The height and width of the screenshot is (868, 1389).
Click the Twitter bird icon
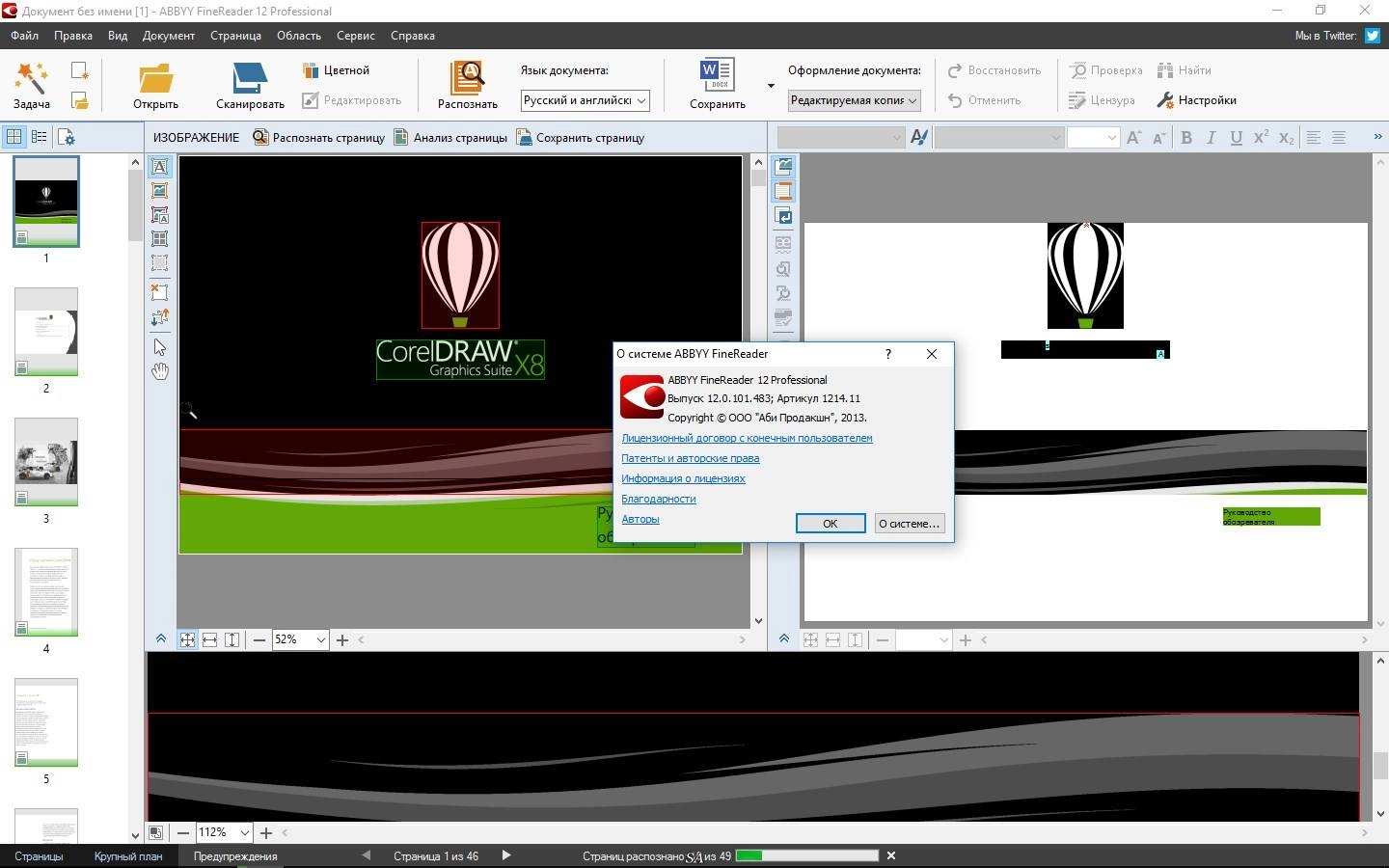pos(1372,36)
